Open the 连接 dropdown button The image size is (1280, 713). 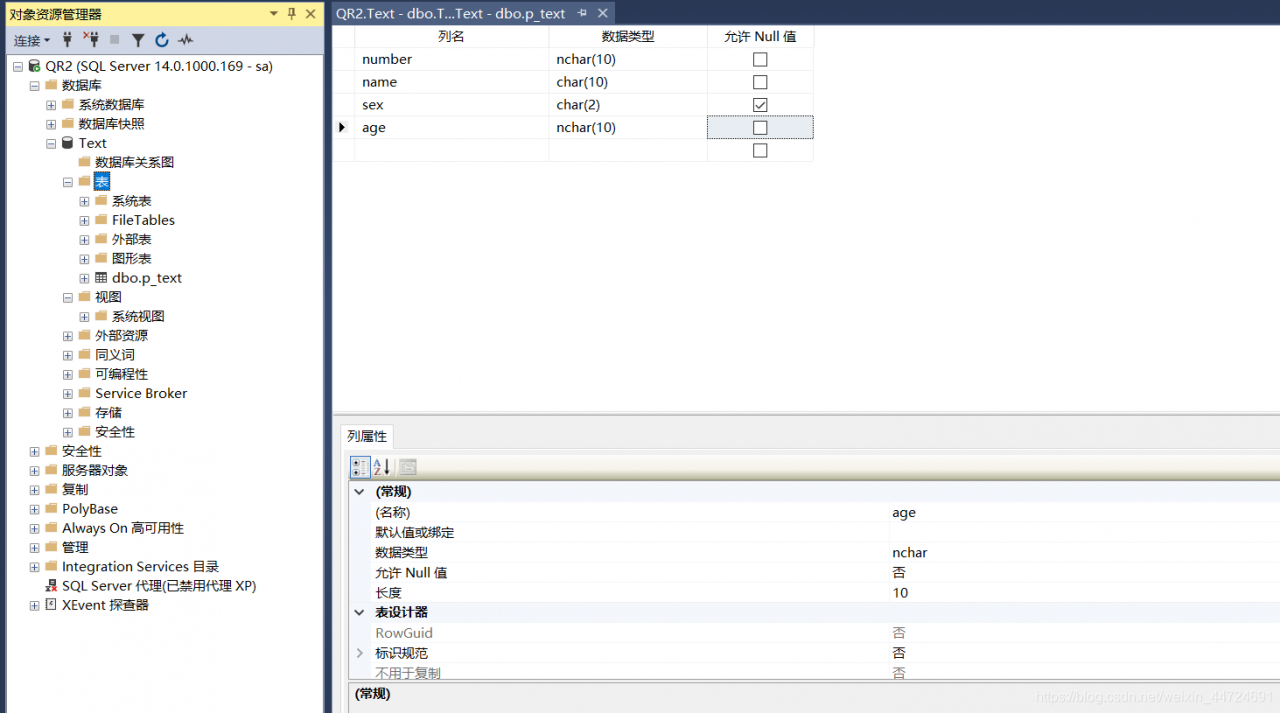pyautogui.click(x=32, y=40)
